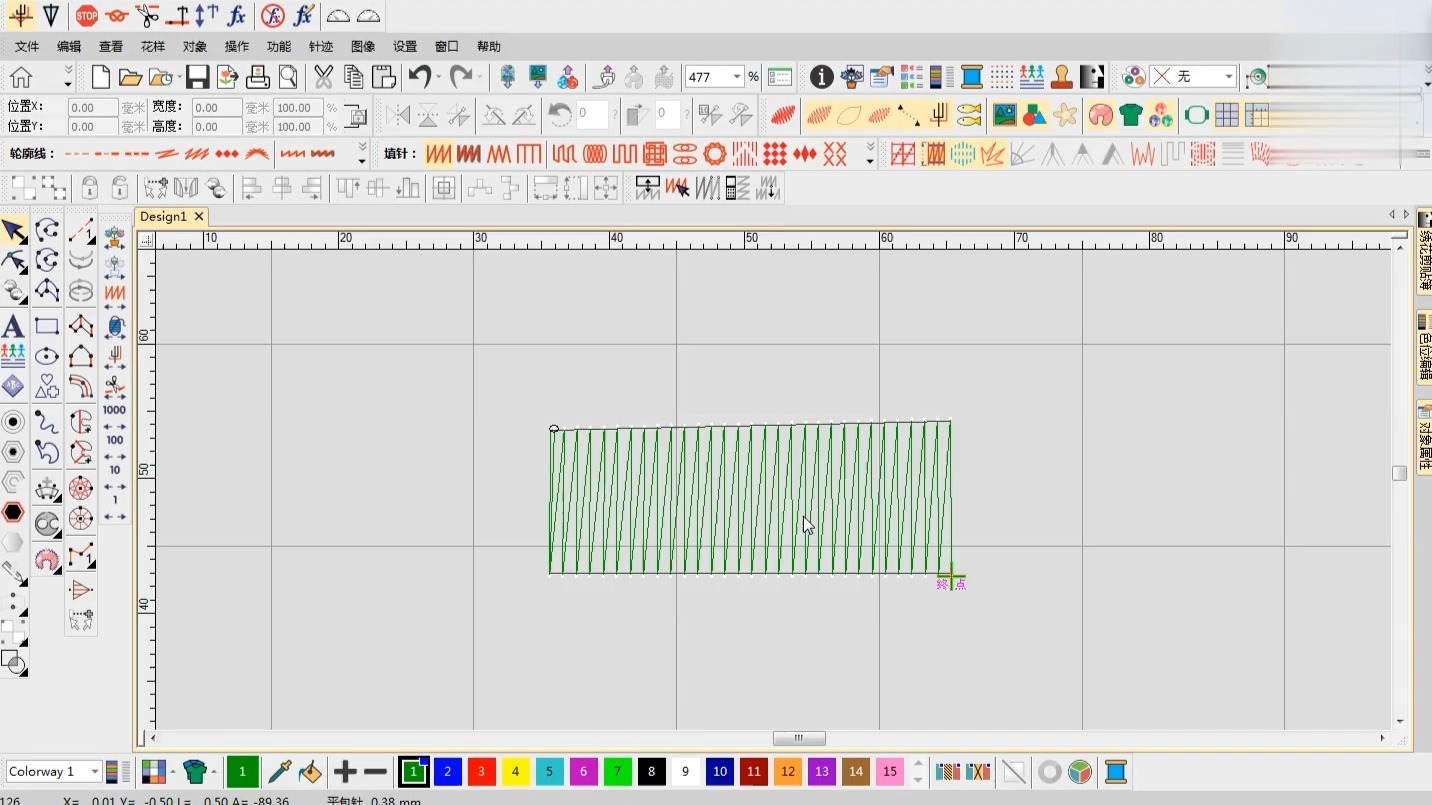This screenshot has height=805, width=1432.
Task: Paste from clipboard icon
Action: pyautogui.click(x=384, y=77)
